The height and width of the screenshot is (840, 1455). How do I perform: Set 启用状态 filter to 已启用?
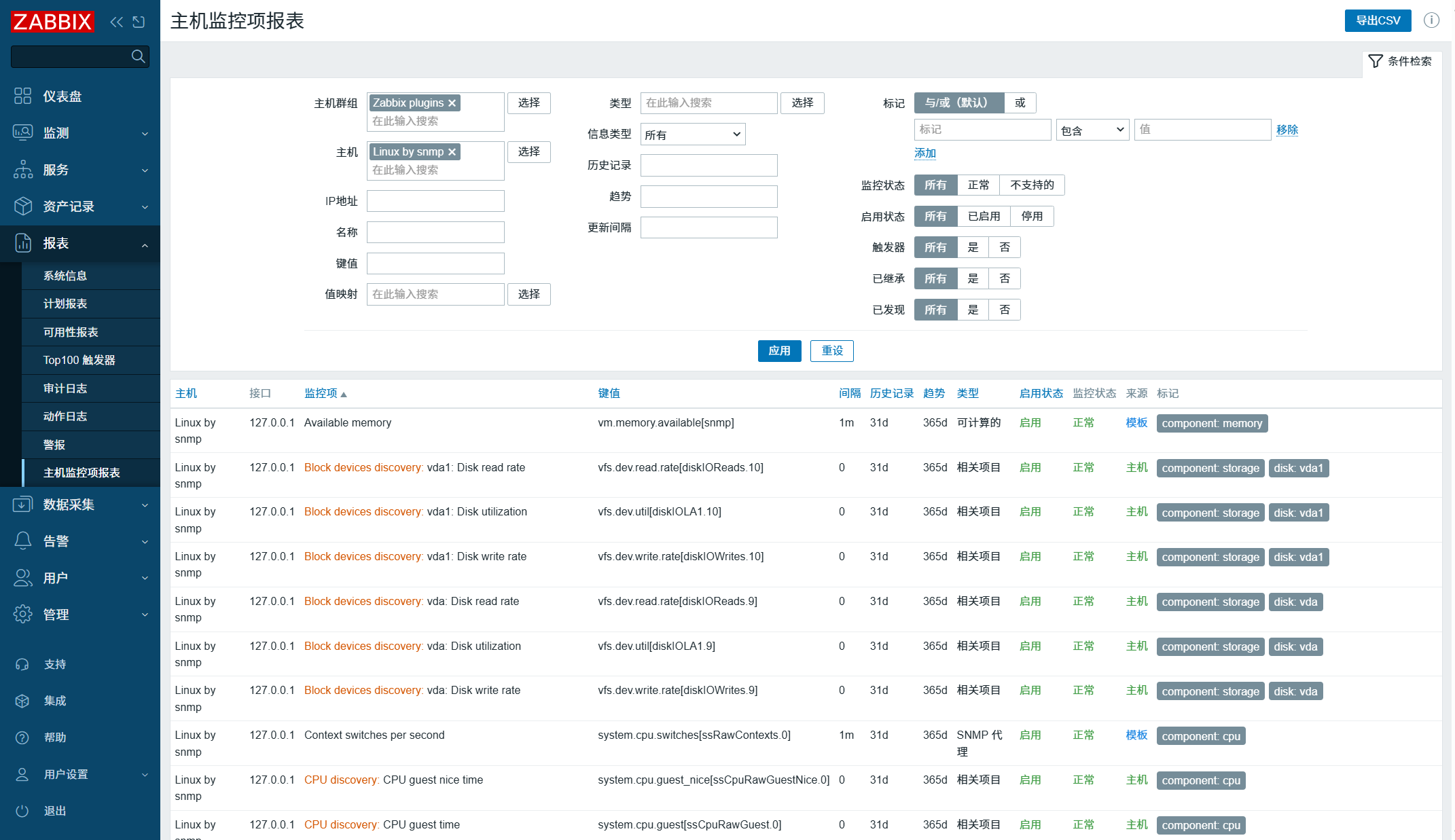pyautogui.click(x=984, y=217)
